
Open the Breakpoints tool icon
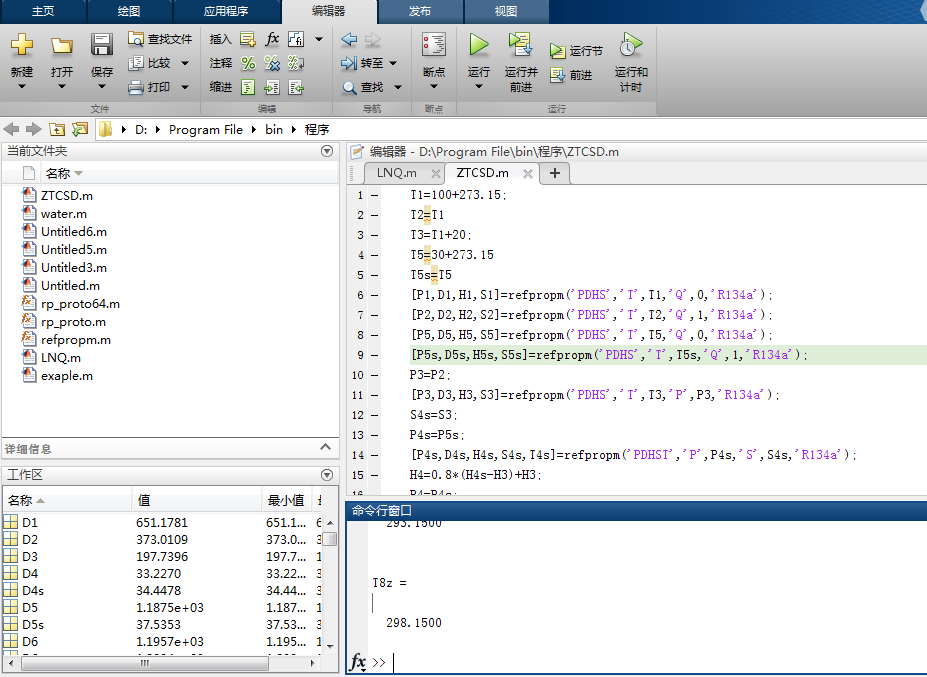[433, 46]
